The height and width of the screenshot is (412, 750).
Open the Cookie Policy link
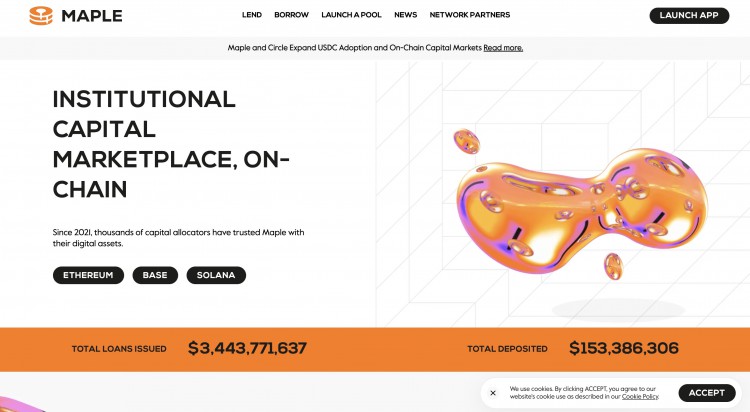[640, 397]
